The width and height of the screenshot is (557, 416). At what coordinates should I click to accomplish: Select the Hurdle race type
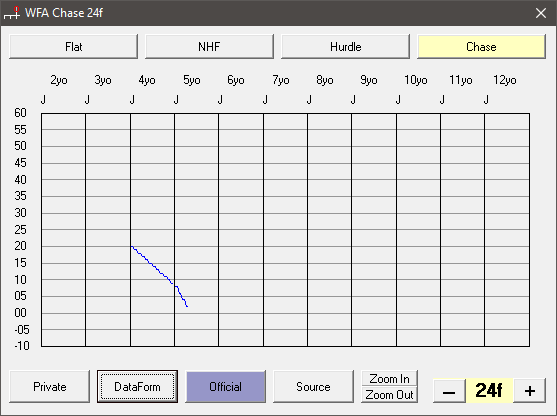pyautogui.click(x=345, y=47)
